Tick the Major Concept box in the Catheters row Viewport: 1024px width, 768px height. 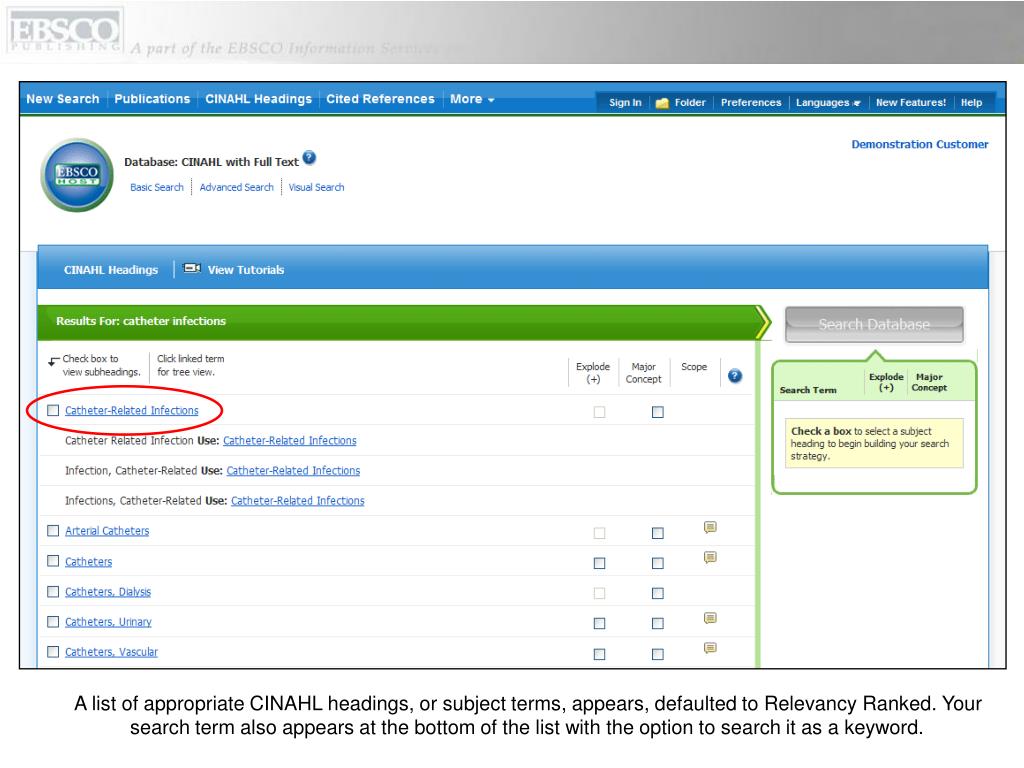[658, 563]
